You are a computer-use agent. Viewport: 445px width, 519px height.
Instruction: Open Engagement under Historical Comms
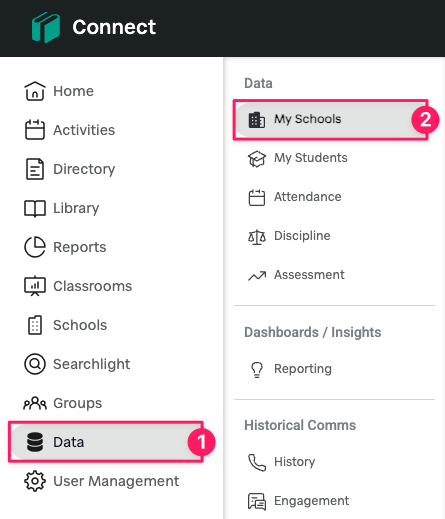tap(311, 501)
